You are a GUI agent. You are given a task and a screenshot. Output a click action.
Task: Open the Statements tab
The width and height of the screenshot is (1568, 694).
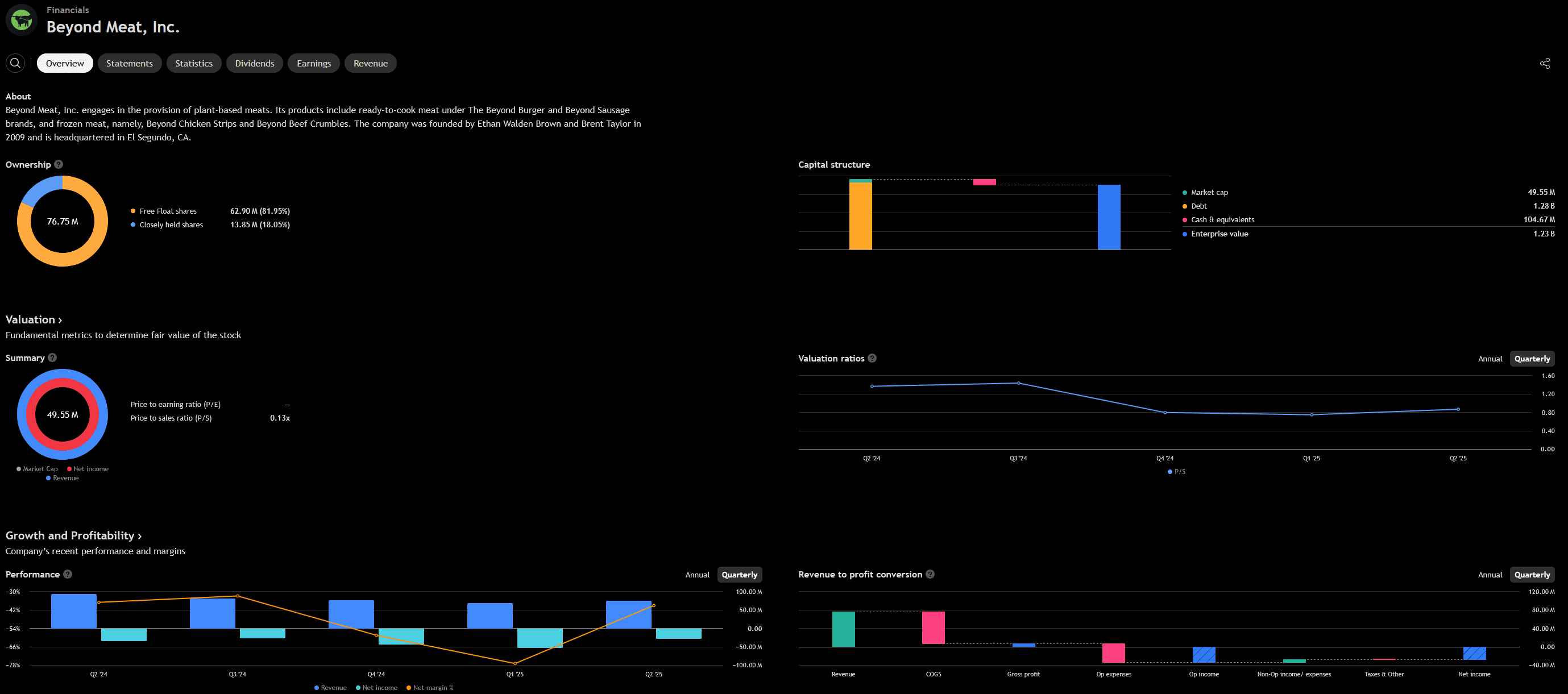(129, 63)
